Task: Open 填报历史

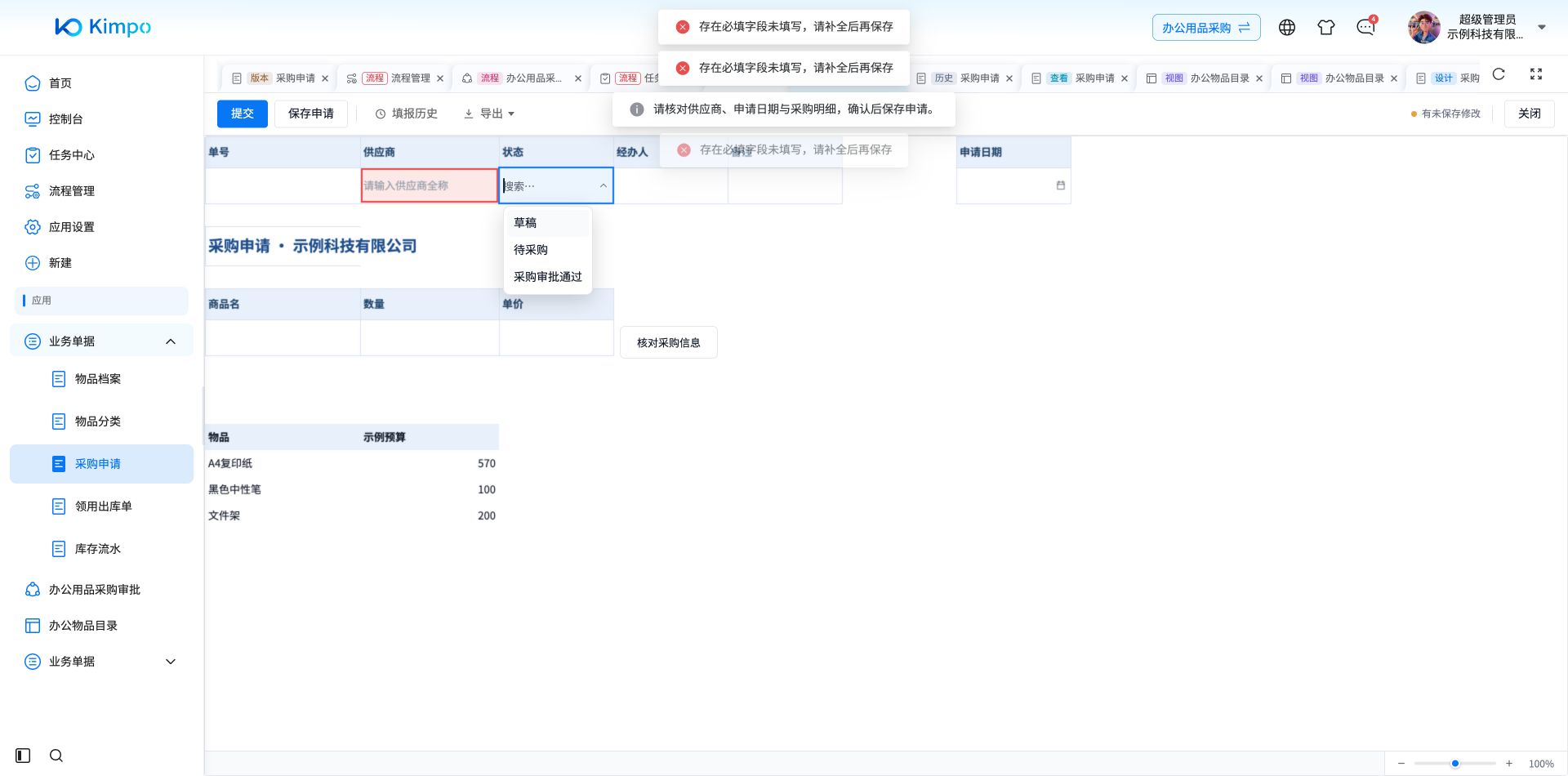Action: 406,114
